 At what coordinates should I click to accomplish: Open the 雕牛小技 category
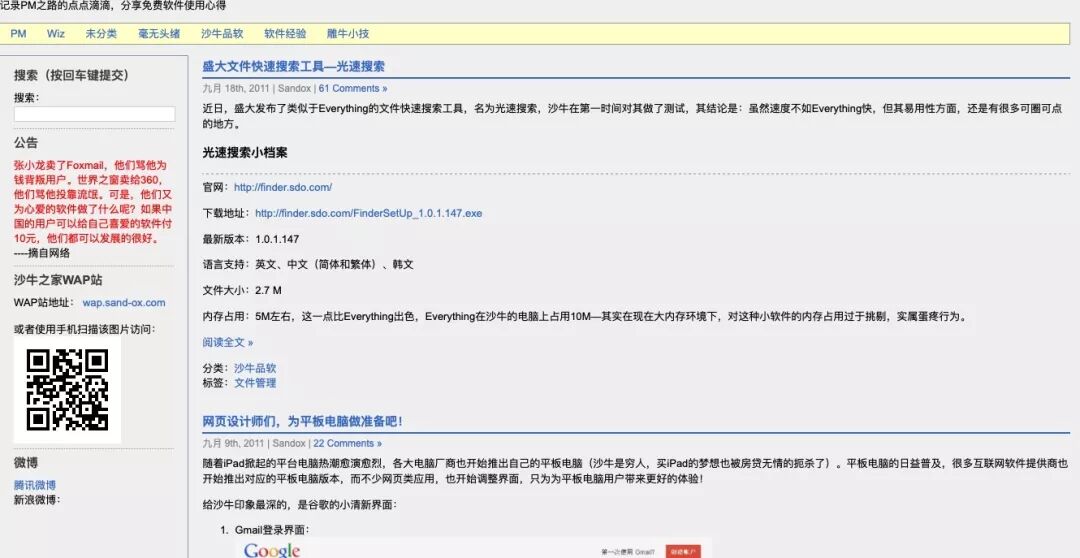coord(348,34)
